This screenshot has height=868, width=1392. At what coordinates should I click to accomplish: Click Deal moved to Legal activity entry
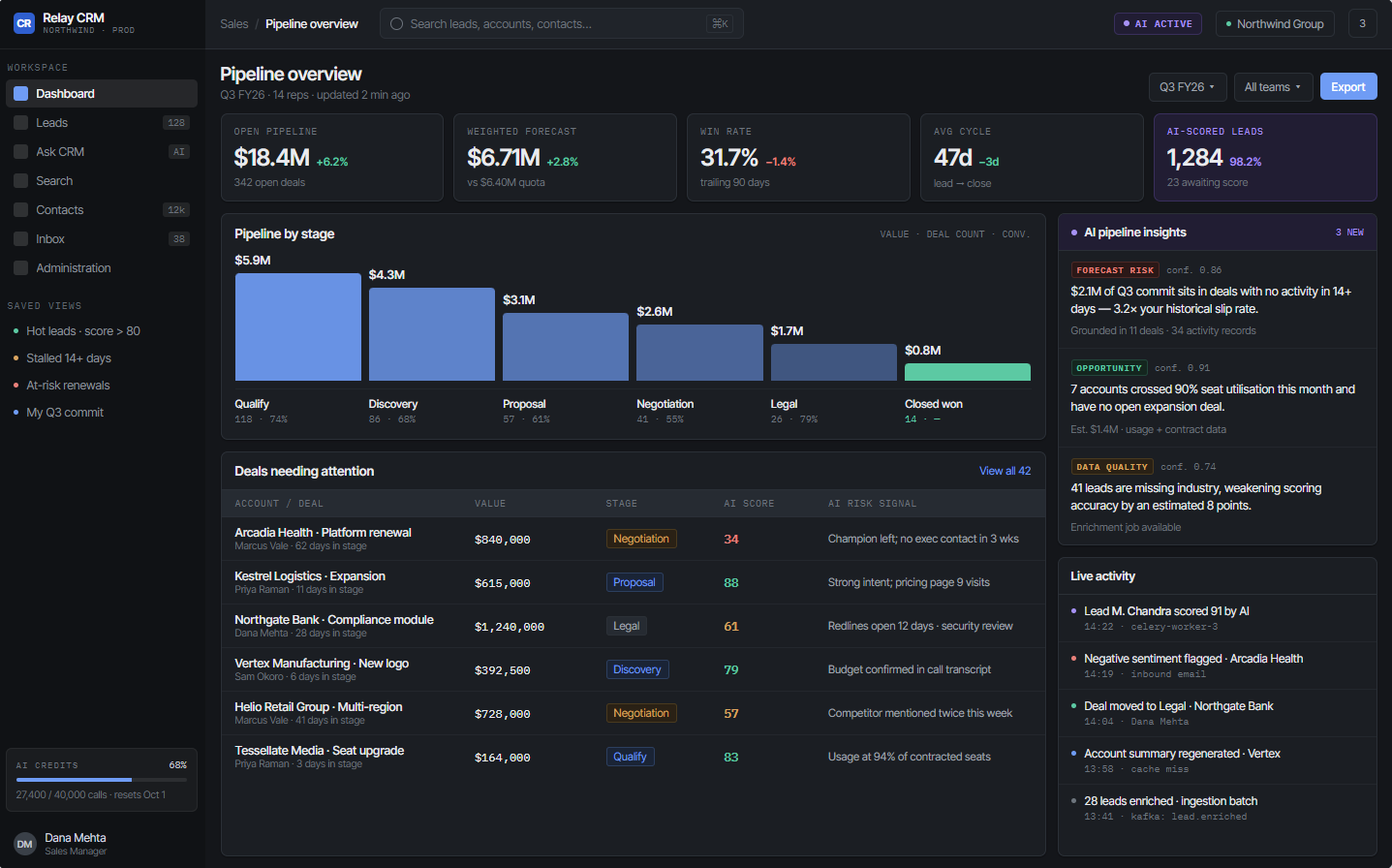click(x=1217, y=713)
